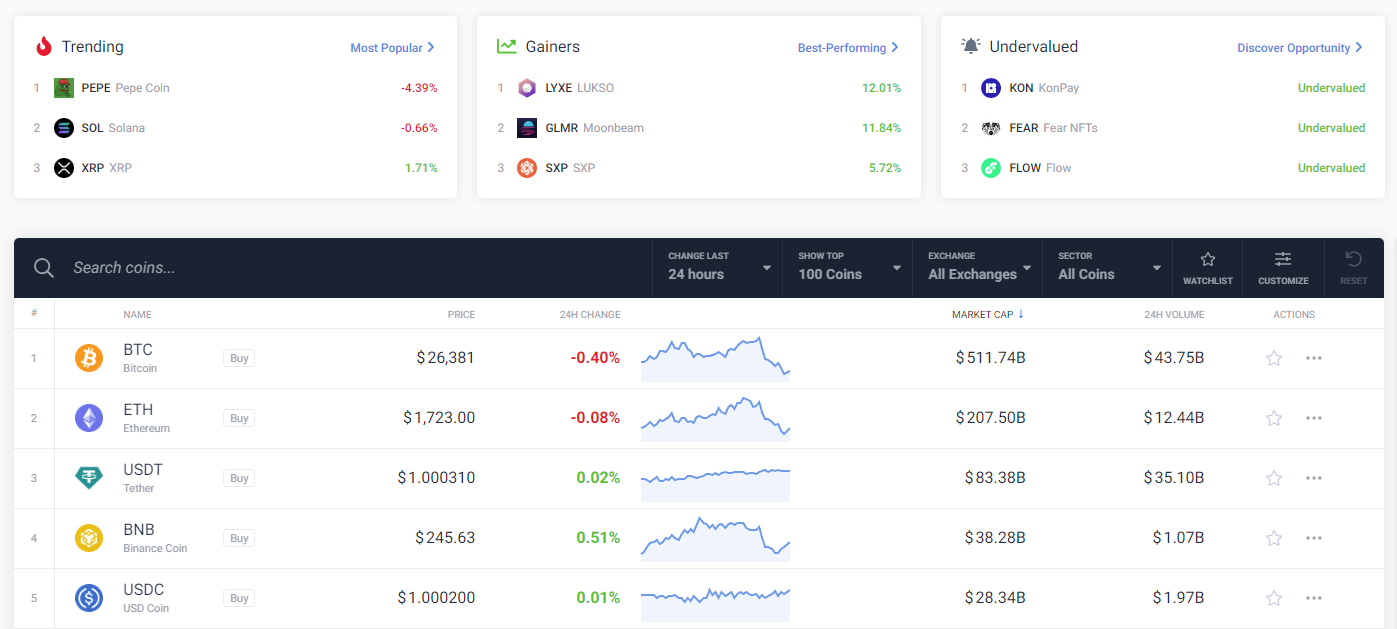Click the Undervalued label for FLOW
1397x629 pixels.
tap(1331, 168)
